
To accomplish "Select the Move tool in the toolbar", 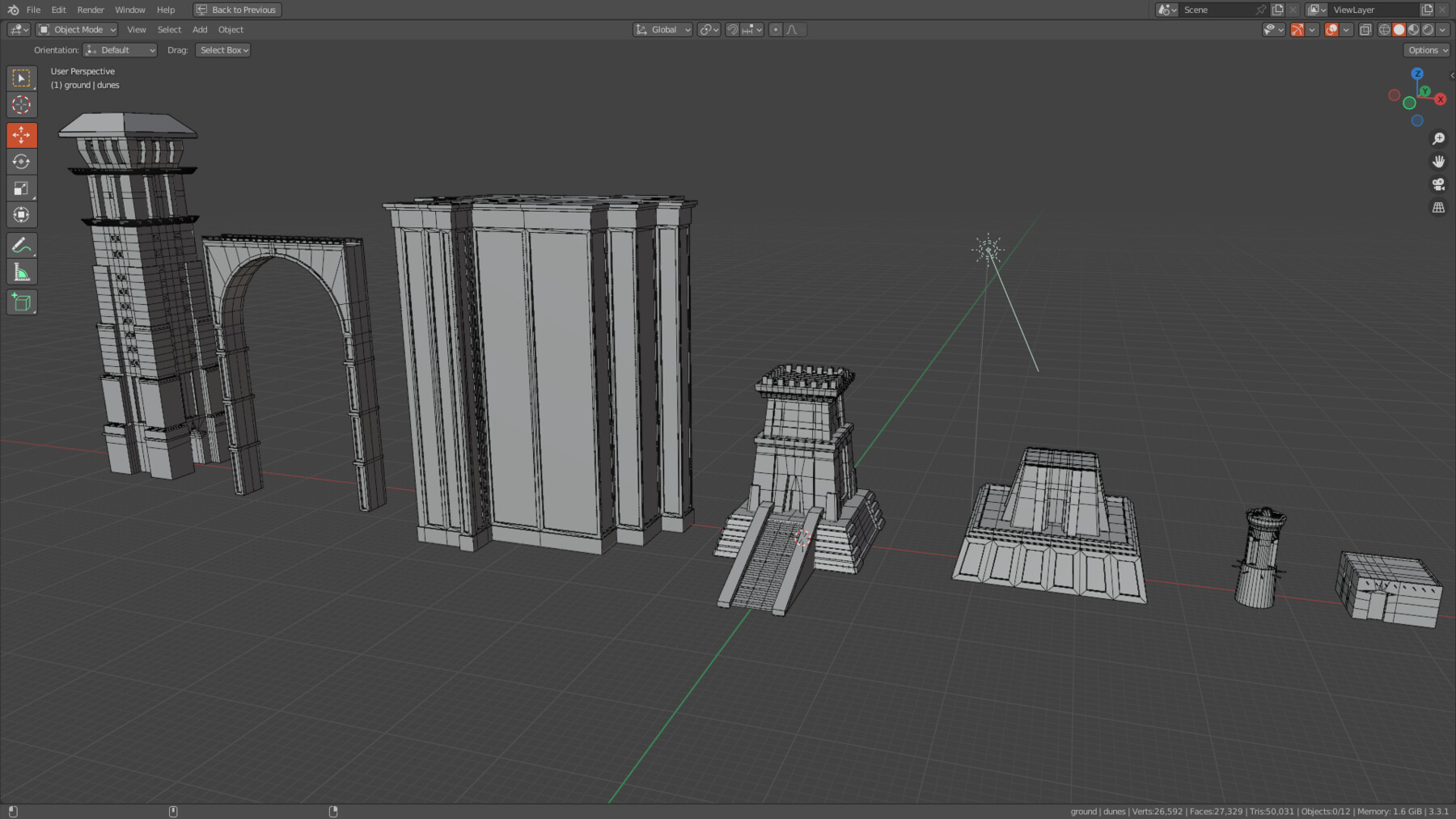I will point(21,134).
